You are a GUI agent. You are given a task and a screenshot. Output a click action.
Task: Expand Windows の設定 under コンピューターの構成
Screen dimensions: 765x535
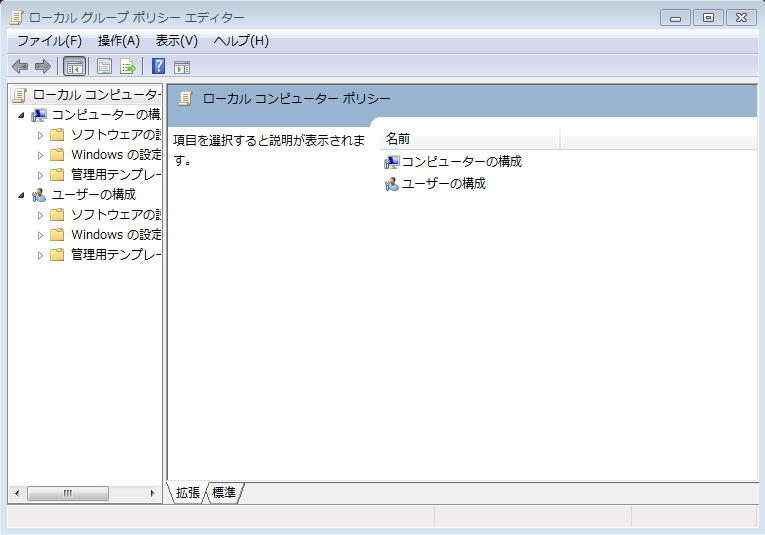[40, 156]
